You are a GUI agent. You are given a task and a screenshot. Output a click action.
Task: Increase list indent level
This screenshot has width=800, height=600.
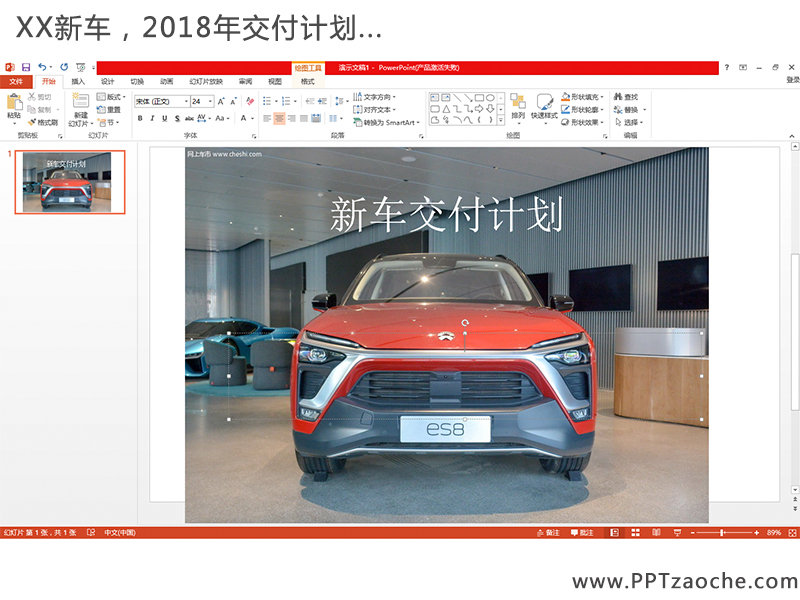coord(322,102)
